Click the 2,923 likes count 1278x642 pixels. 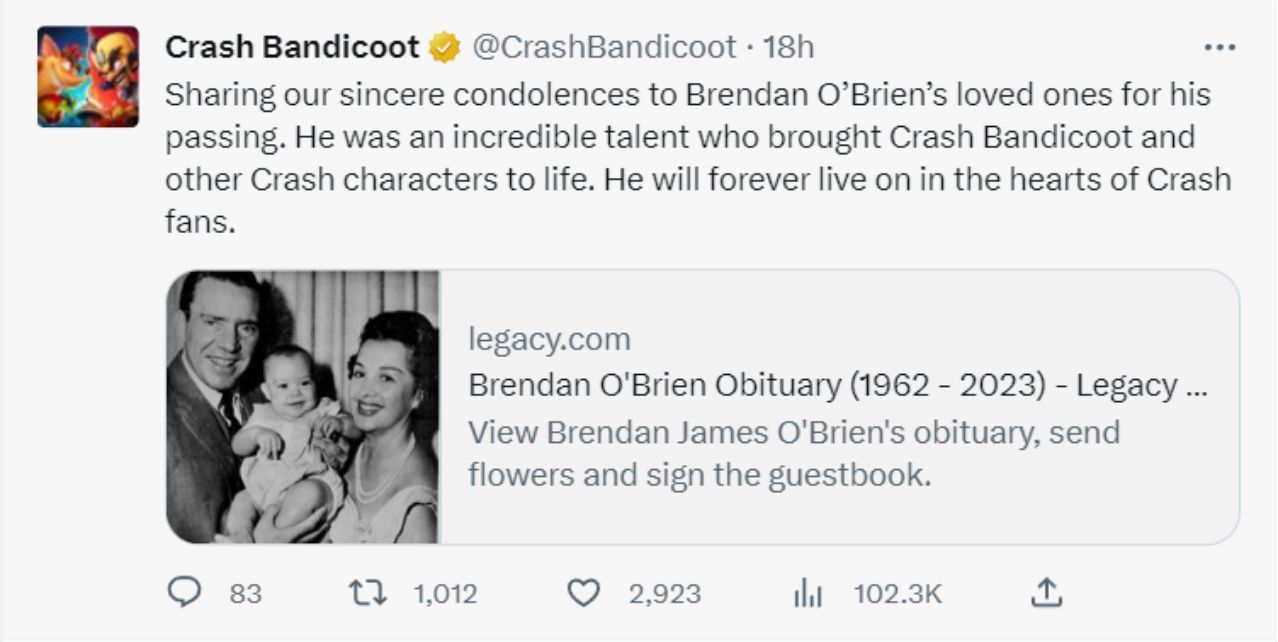click(665, 594)
